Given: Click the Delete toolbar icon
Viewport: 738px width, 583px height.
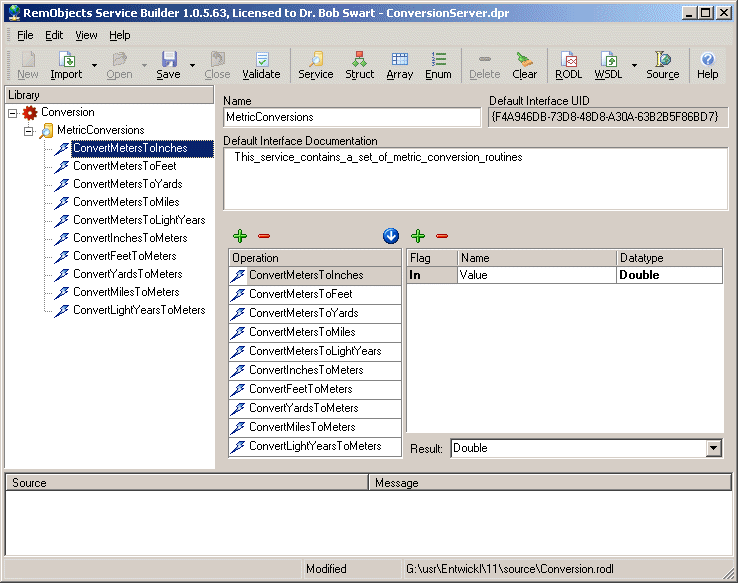Looking at the screenshot, I should pos(484,65).
